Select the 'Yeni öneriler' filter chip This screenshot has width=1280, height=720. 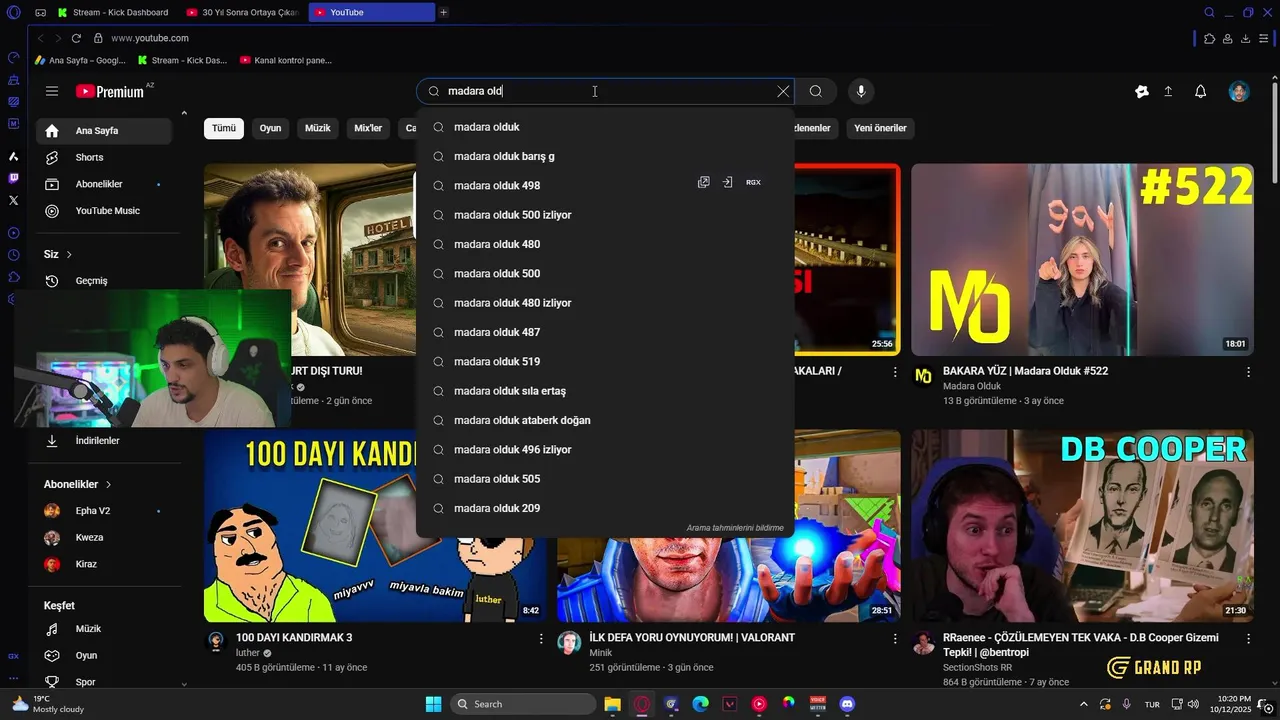coord(880,128)
